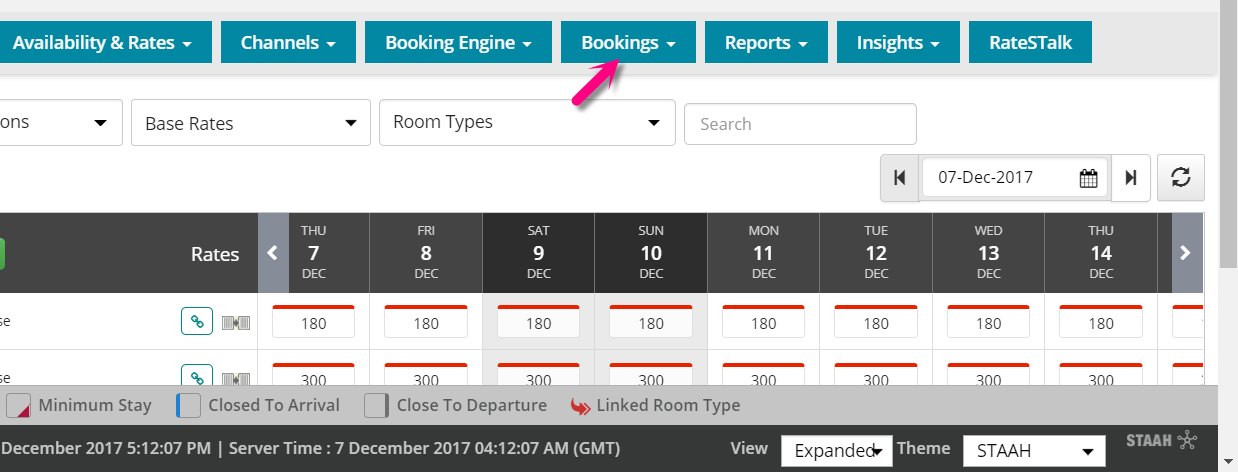Open the Channels menu
This screenshot has width=1238, height=472.
pos(288,43)
